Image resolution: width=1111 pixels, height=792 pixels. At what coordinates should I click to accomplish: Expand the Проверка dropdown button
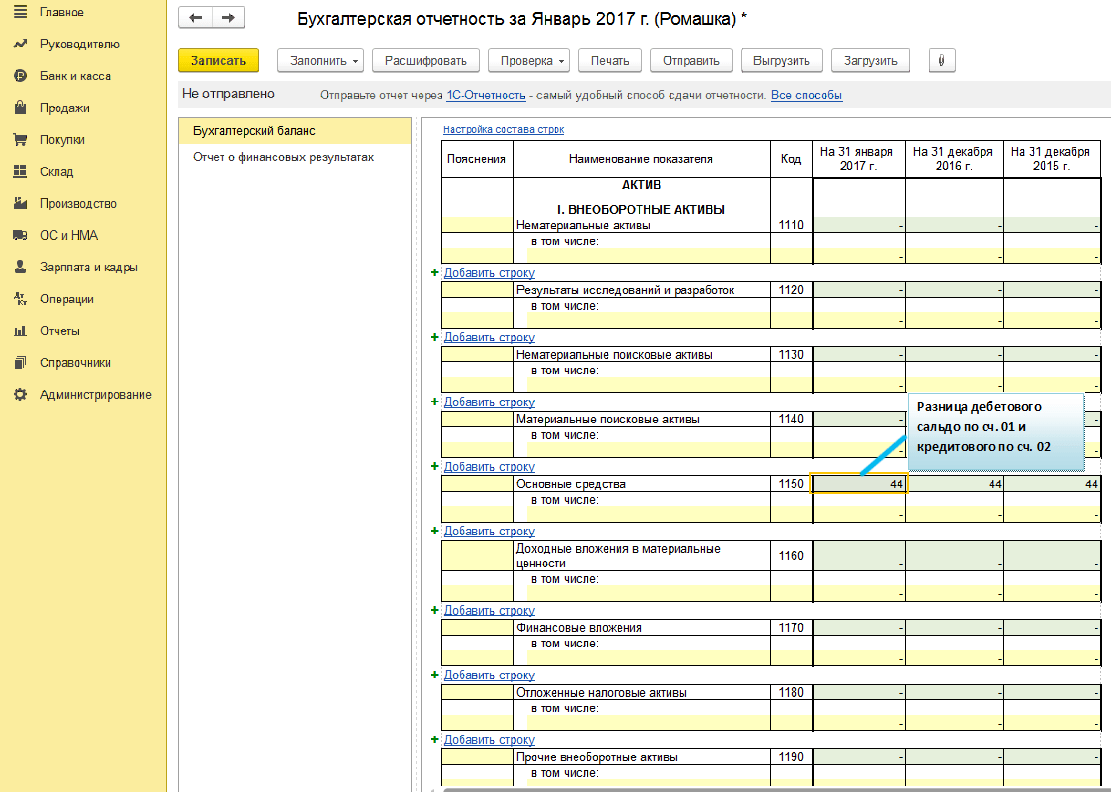click(x=528, y=61)
